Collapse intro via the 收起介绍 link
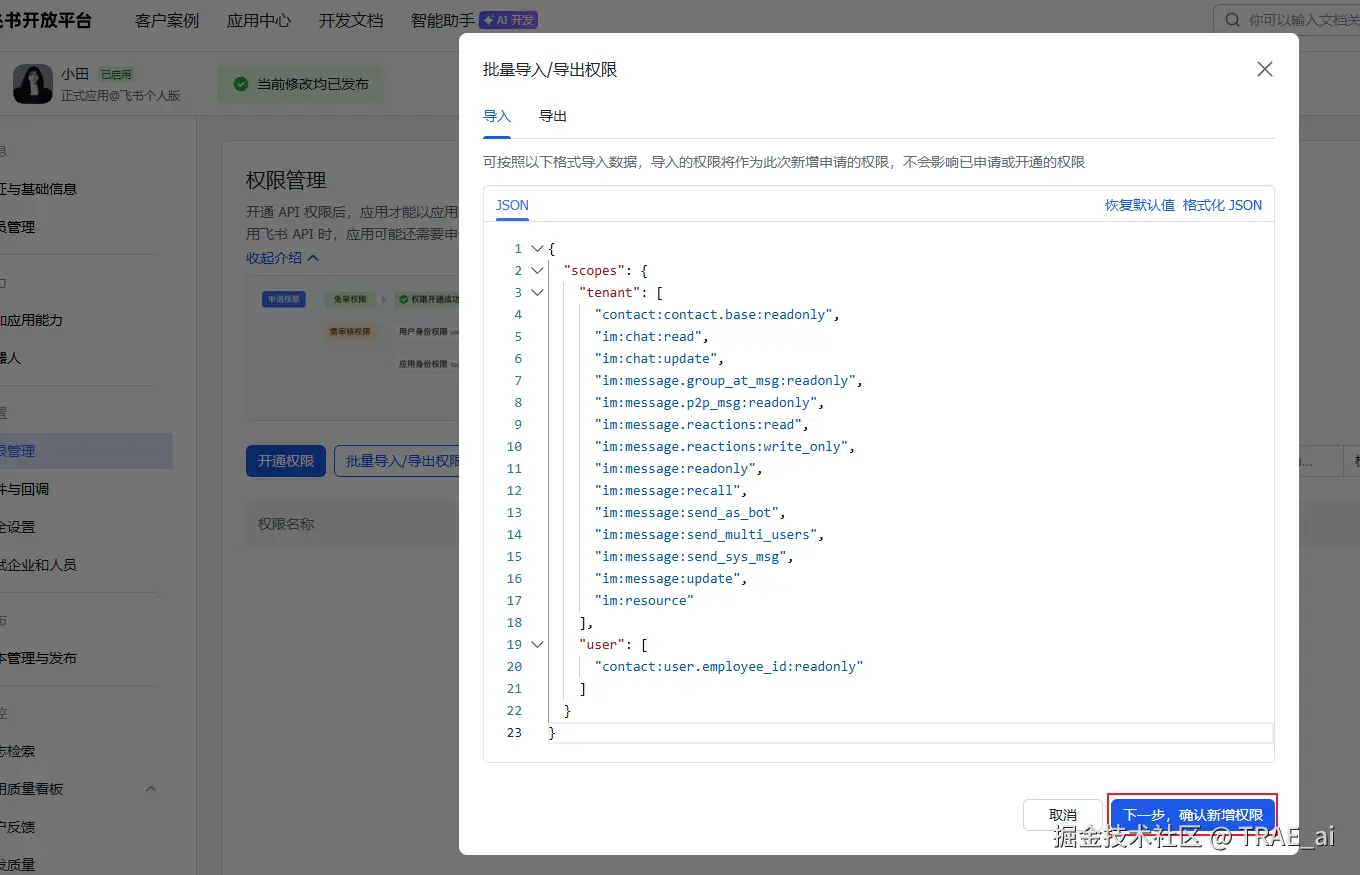Viewport: 1360px width, 875px height. coord(283,257)
